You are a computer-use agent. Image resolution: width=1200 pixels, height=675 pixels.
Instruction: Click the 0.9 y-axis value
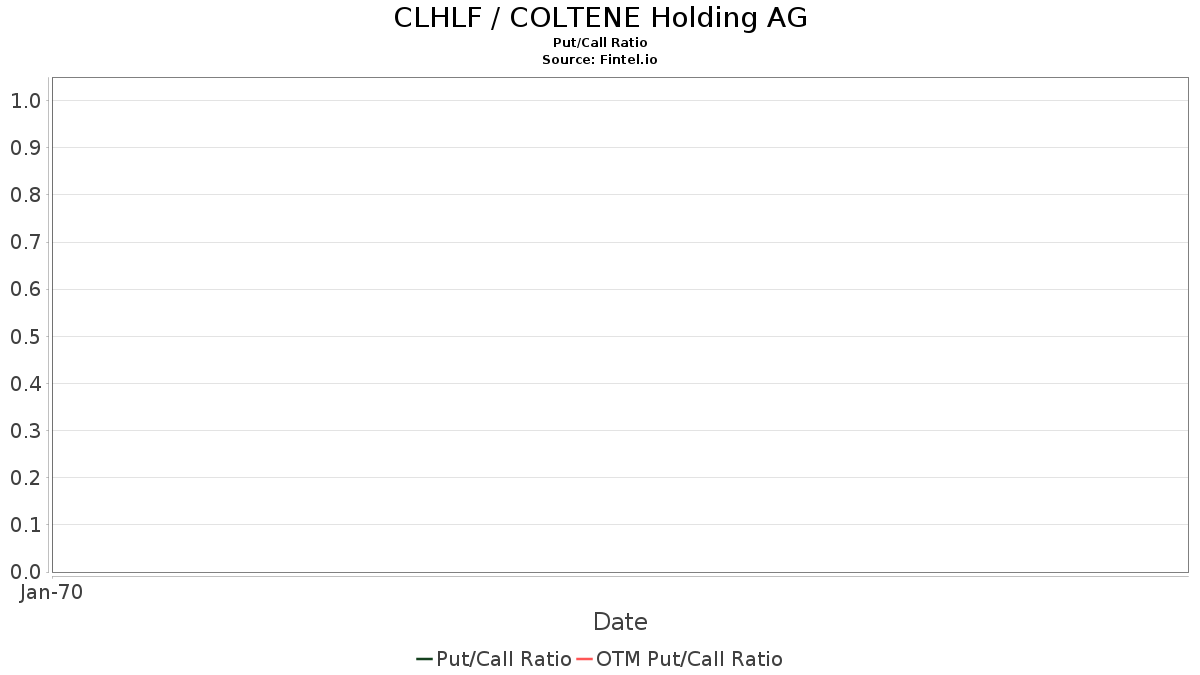[25, 148]
